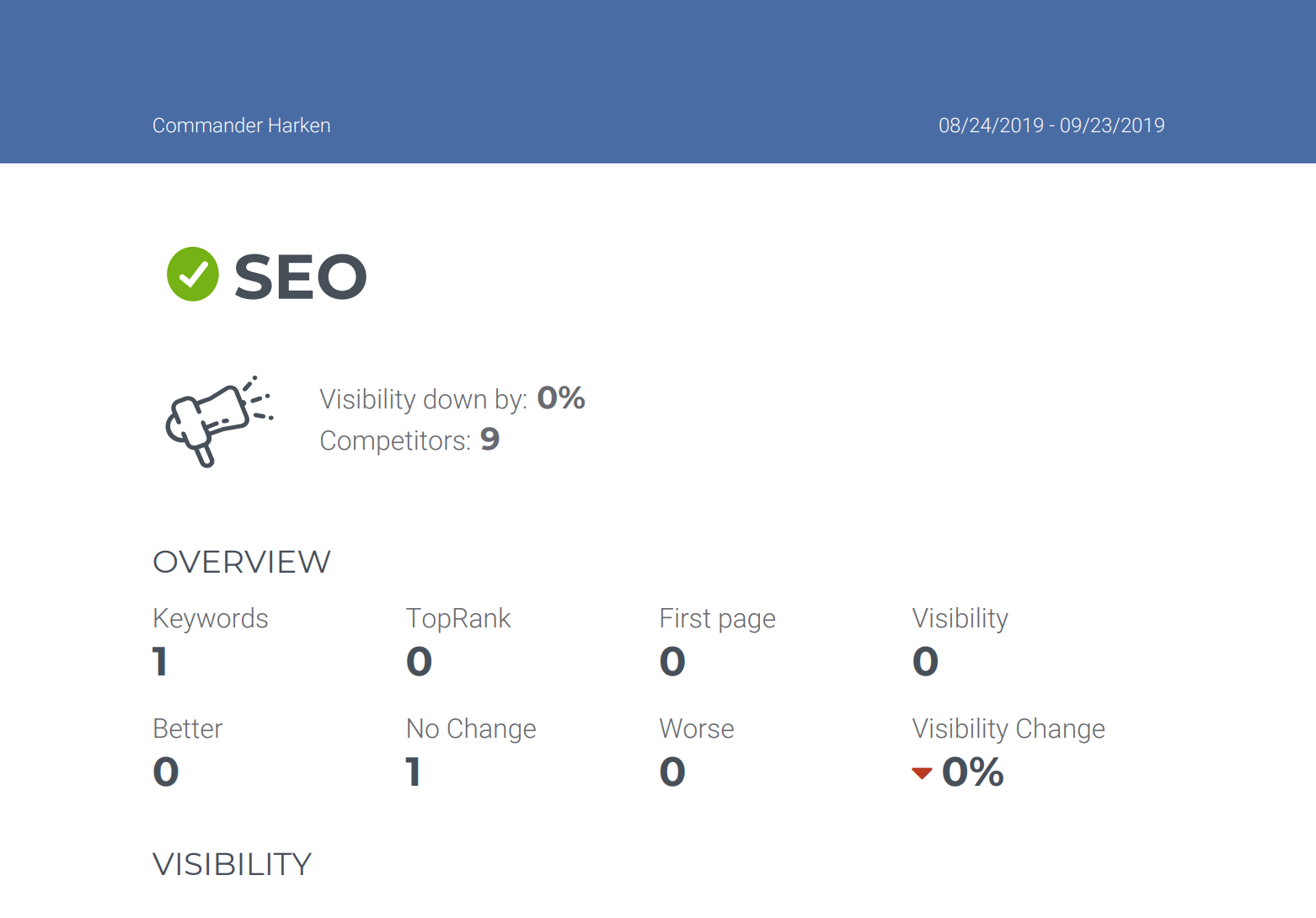1316x918 pixels.
Task: Click the Better label
Action: coord(188,729)
